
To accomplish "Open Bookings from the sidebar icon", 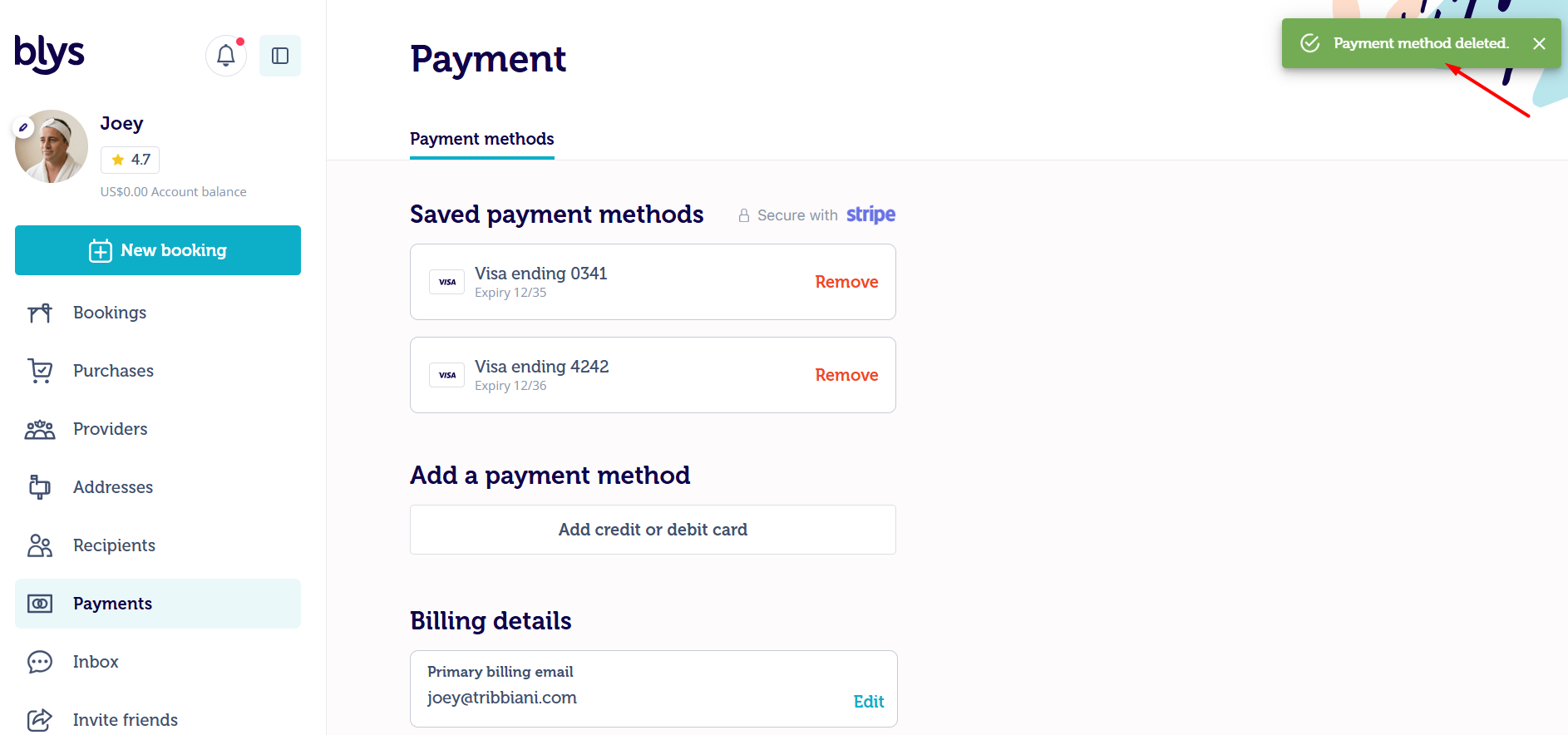I will [40, 313].
